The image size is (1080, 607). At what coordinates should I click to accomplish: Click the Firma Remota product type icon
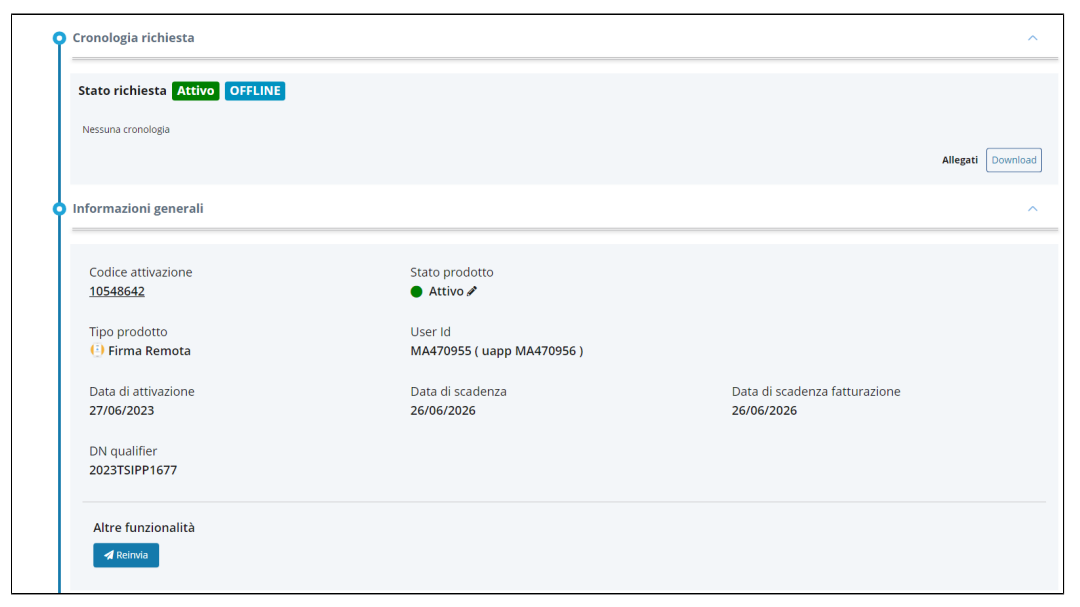tap(97, 351)
